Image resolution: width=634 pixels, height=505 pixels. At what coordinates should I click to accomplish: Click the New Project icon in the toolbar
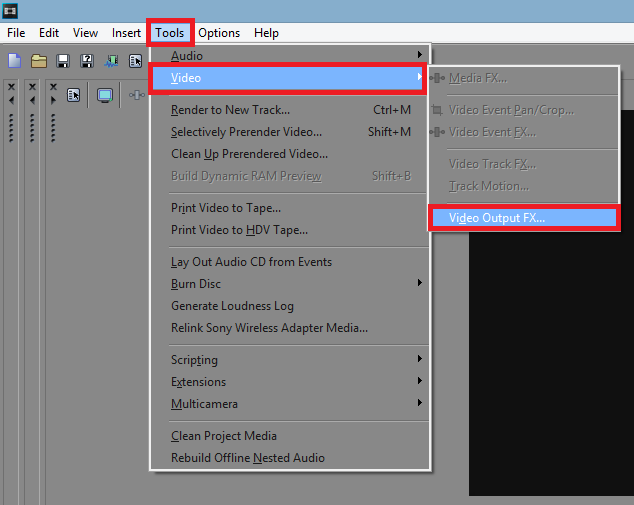pyautogui.click(x=15, y=61)
